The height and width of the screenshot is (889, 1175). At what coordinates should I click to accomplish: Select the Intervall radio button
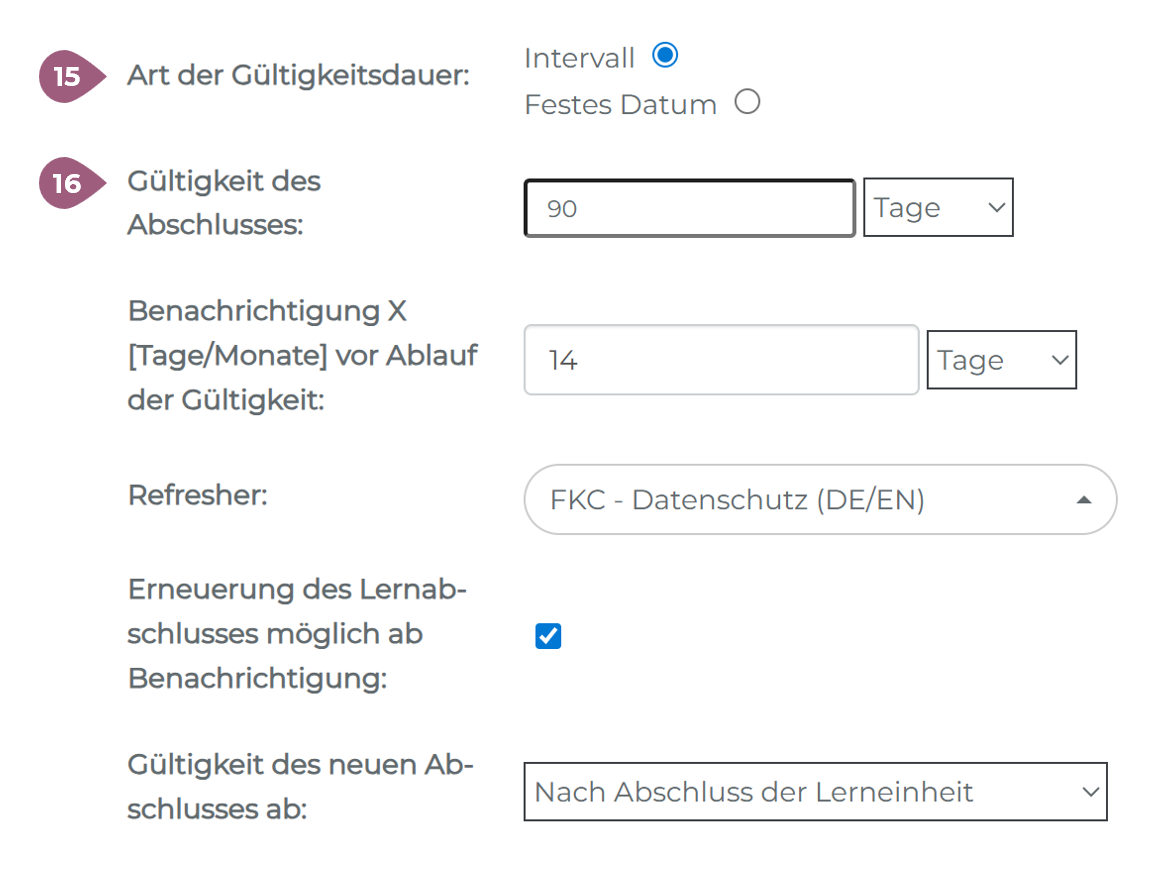pyautogui.click(x=665, y=56)
